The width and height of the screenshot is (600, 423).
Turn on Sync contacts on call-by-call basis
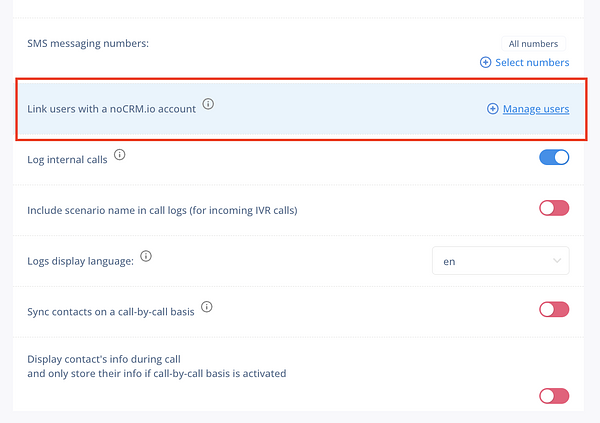[554, 309]
